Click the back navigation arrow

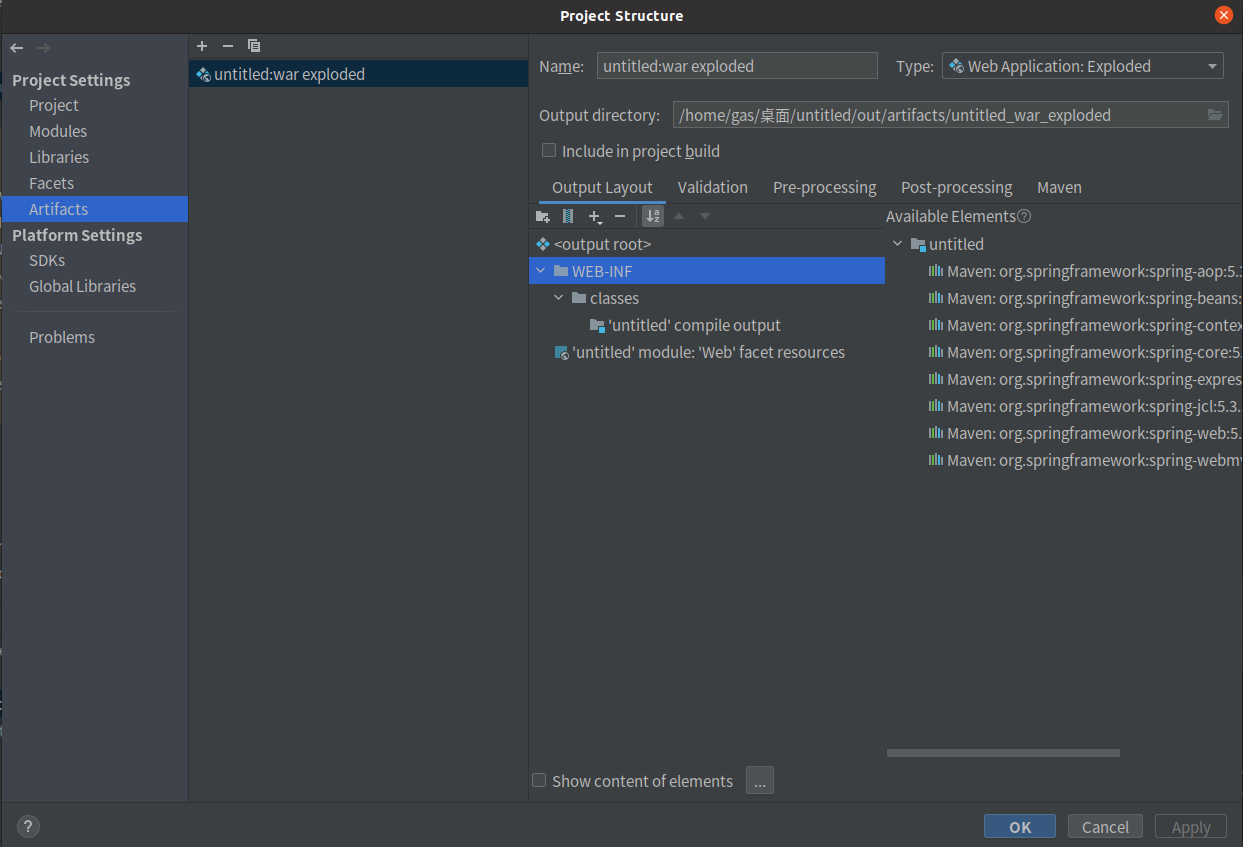pyautogui.click(x=17, y=48)
